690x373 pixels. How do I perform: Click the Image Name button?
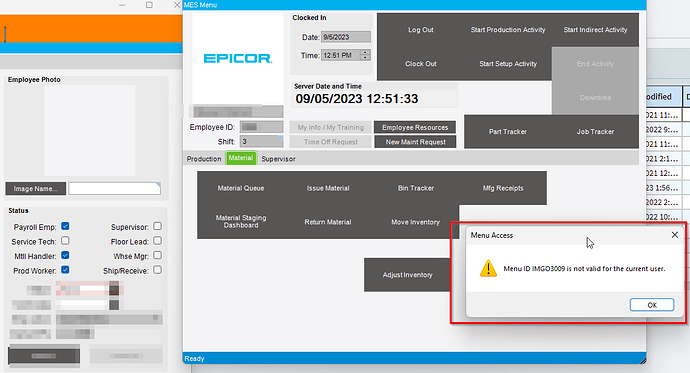click(x=36, y=189)
